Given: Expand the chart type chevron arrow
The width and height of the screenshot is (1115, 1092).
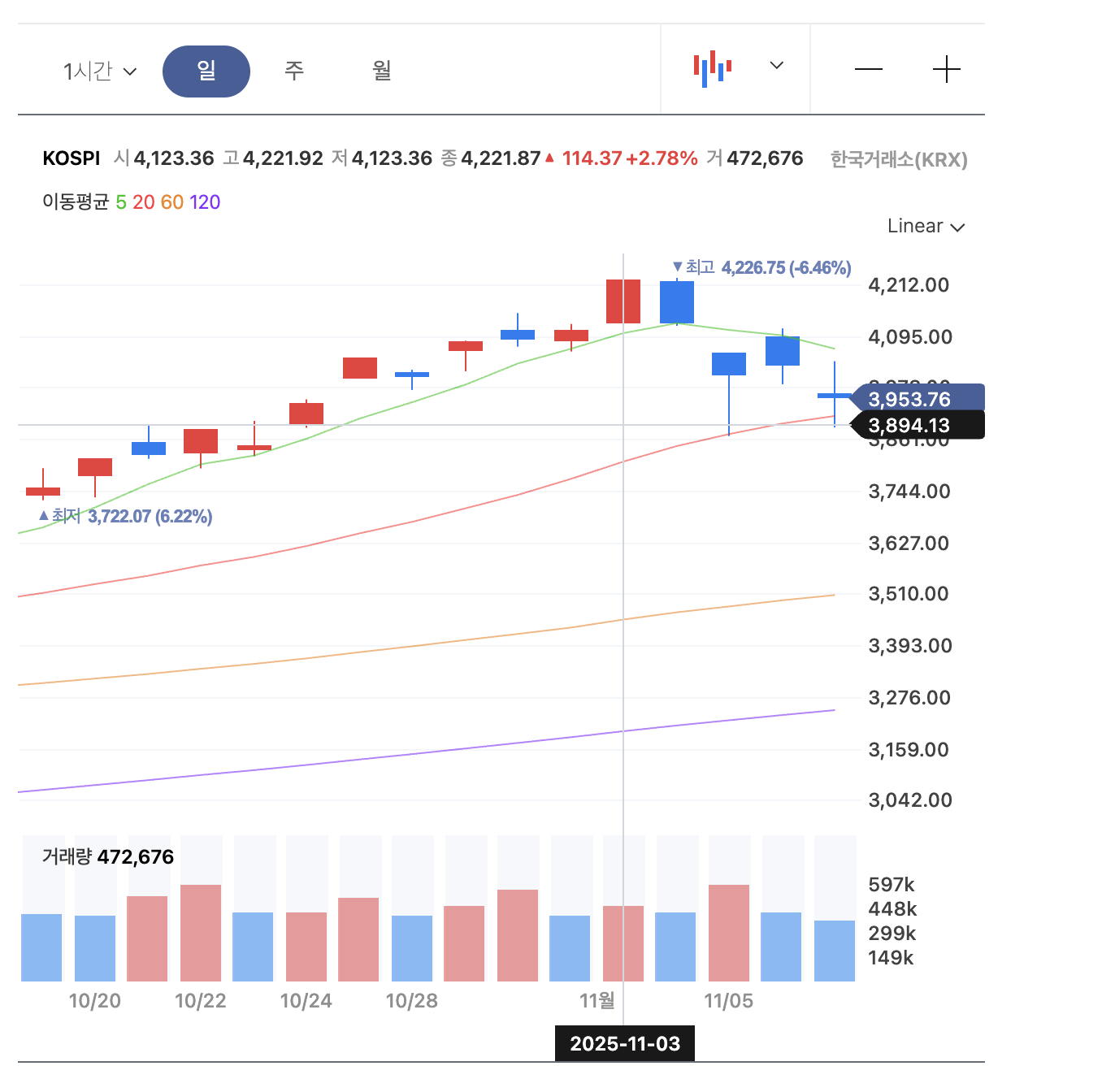Looking at the screenshot, I should click(776, 66).
